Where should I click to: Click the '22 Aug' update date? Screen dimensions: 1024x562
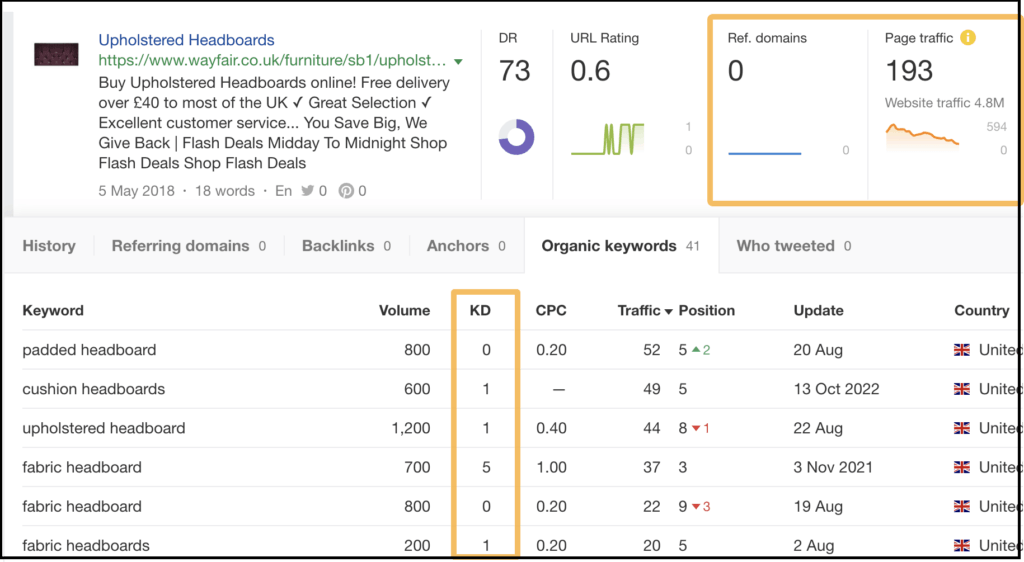[x=818, y=428]
